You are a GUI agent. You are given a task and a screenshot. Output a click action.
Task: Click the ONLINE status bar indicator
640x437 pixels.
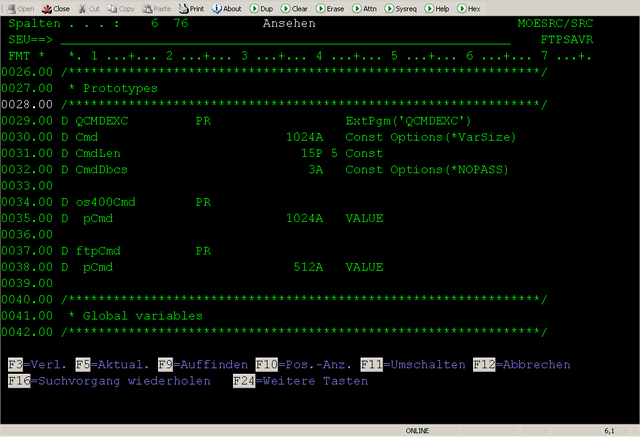(x=417, y=431)
